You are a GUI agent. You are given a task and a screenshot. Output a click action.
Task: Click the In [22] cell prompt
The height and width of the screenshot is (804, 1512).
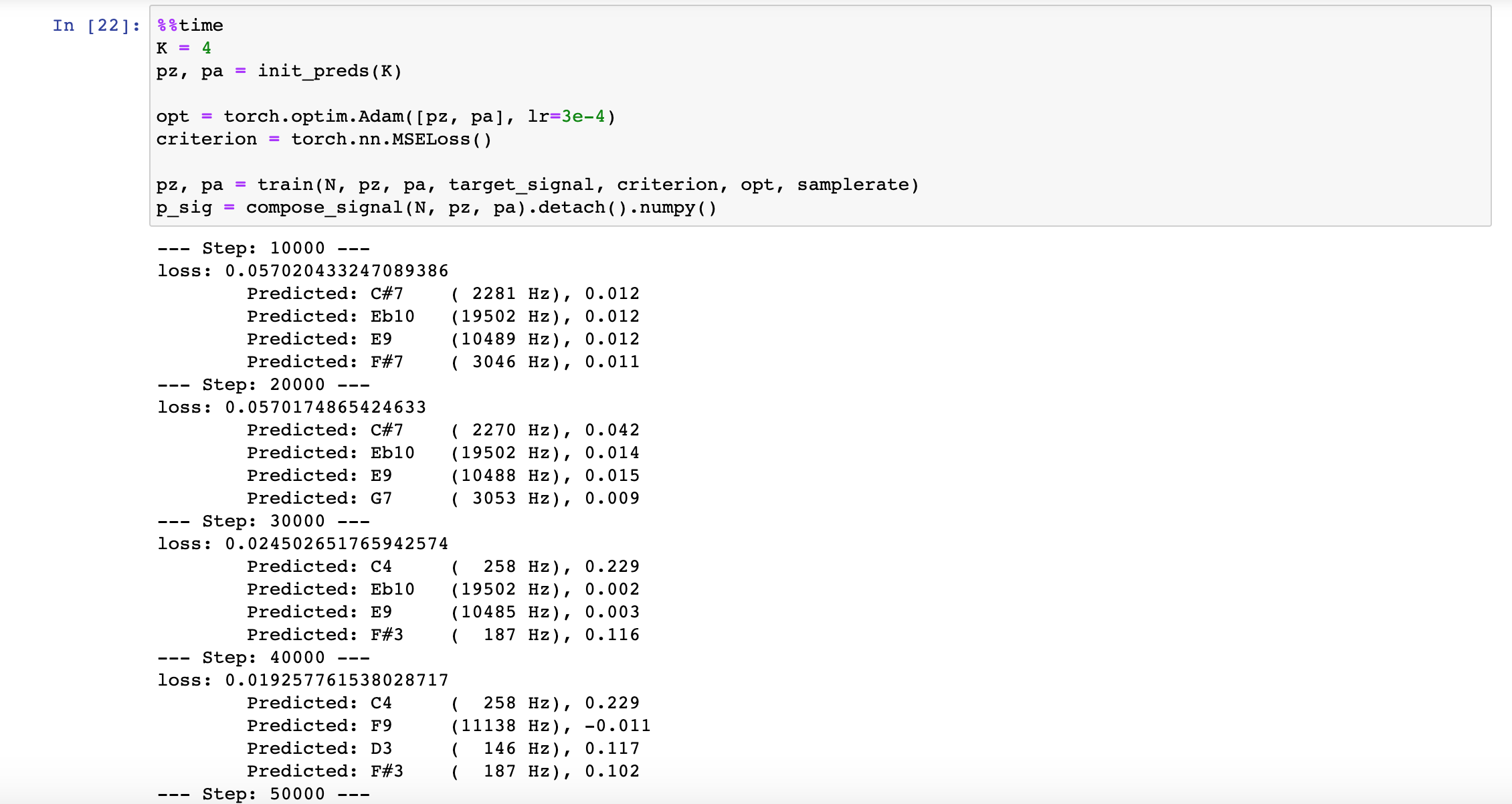pos(96,25)
